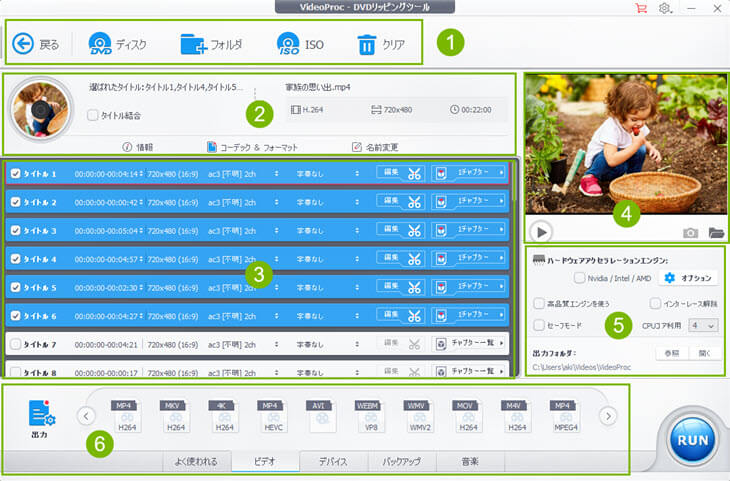Play the preview video

(540, 232)
